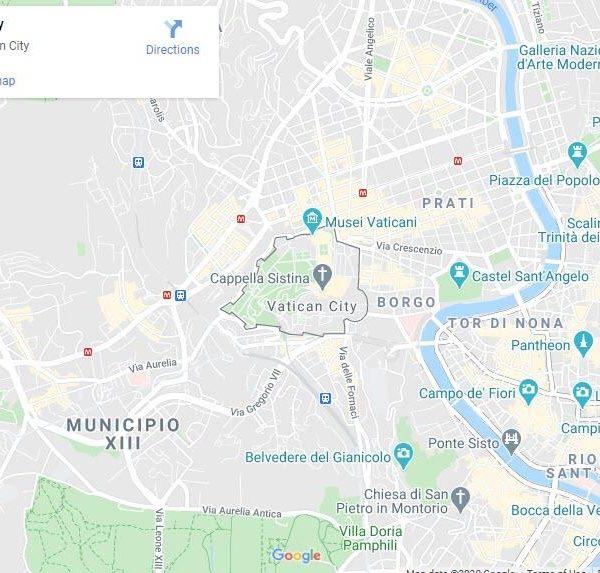This screenshot has height=573, width=600.
Task: Click the metro station icon near Prati
Action: pyautogui.click(x=458, y=161)
